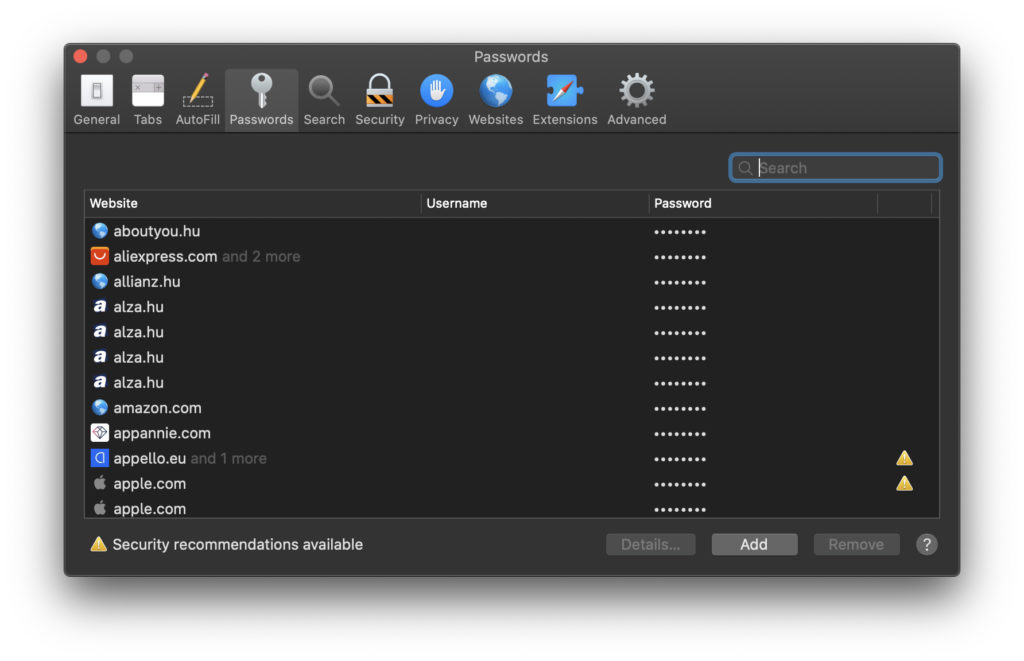Click warning icon in appello.eu row
Viewport: 1024px width, 661px height.
904,458
